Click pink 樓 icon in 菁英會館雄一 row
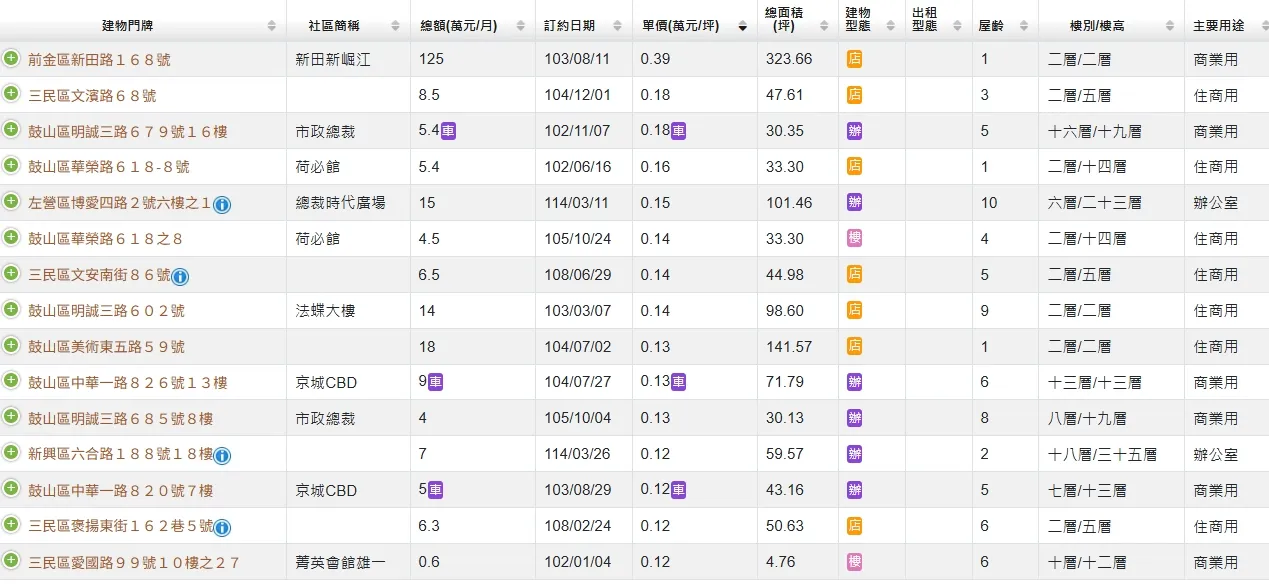Screen dimensions: 1269x584 coord(854,562)
